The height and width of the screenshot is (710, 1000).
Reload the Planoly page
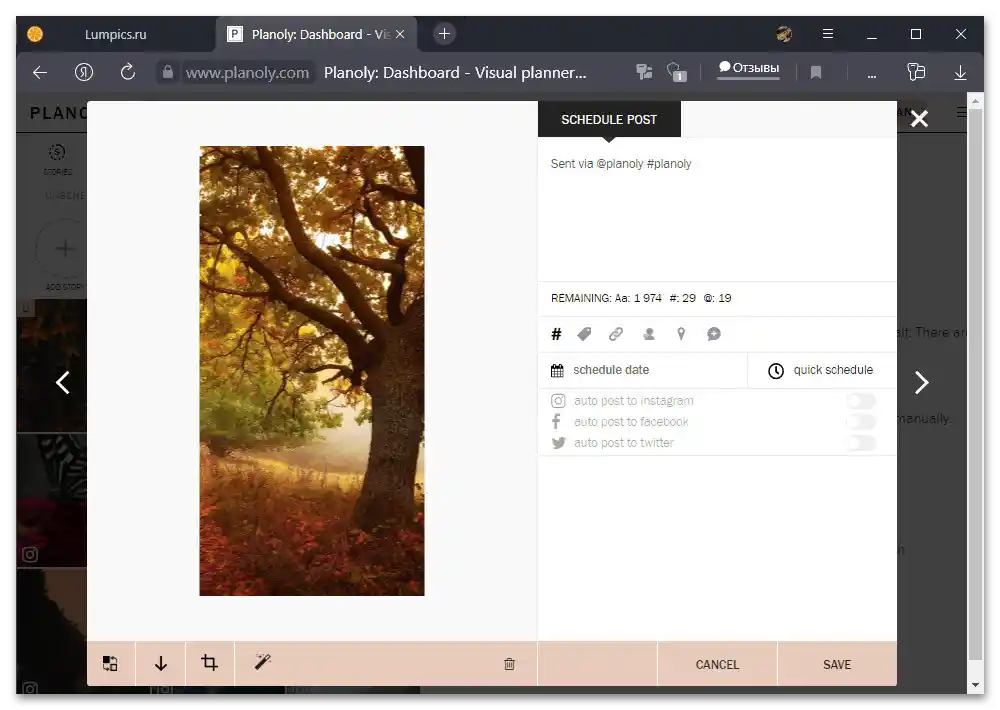(x=128, y=72)
